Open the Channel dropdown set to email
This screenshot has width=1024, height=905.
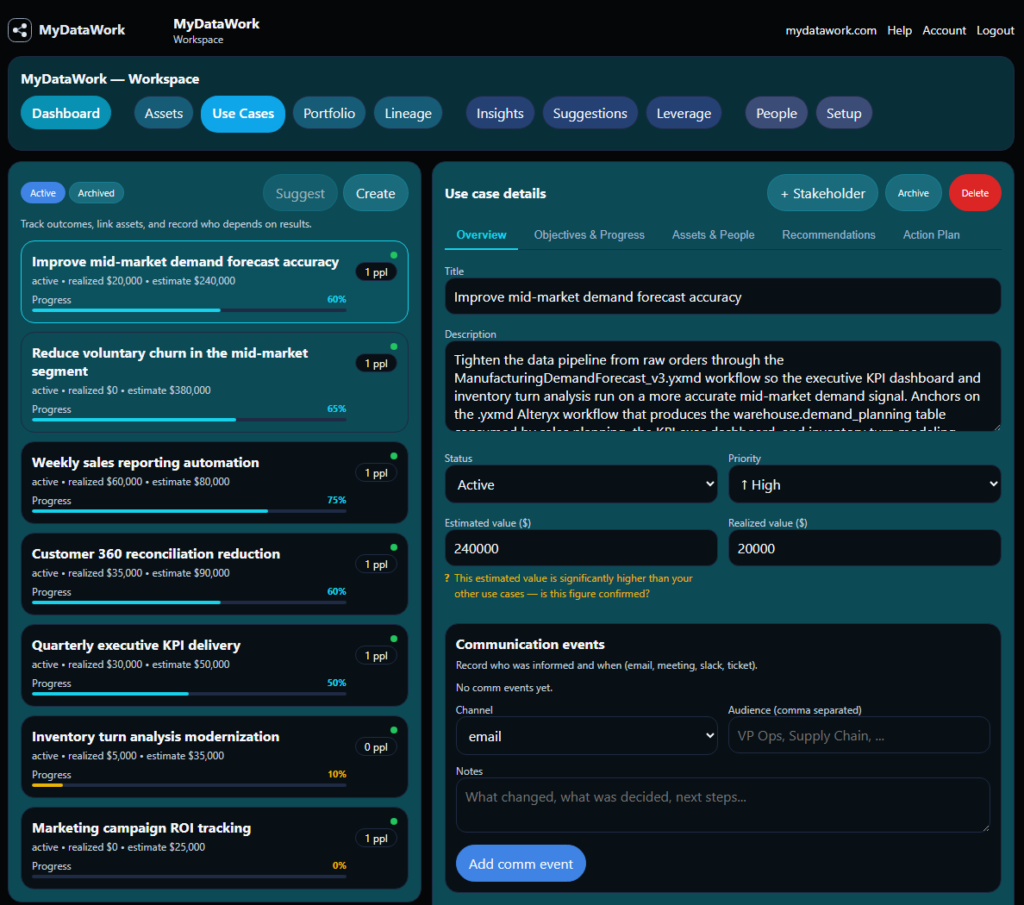tap(586, 736)
